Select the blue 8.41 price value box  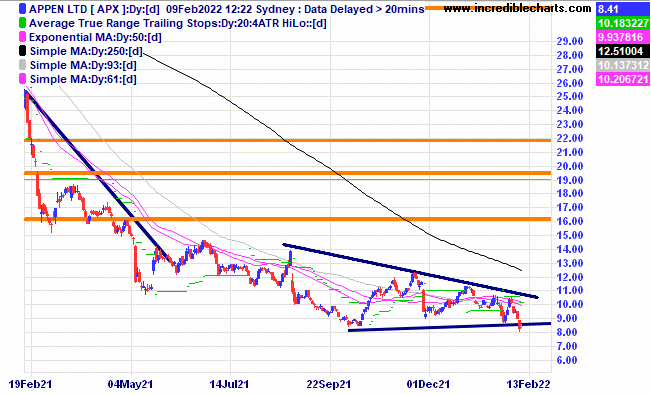coord(623,9)
